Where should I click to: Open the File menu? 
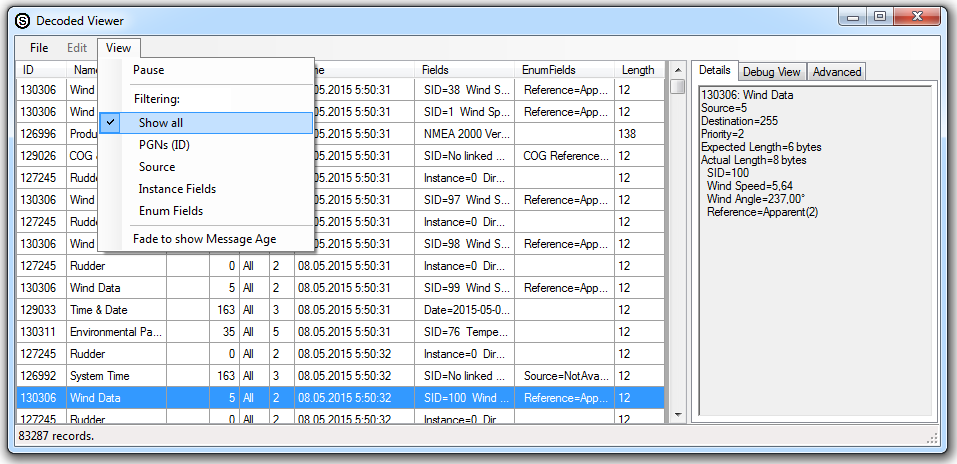click(x=39, y=48)
